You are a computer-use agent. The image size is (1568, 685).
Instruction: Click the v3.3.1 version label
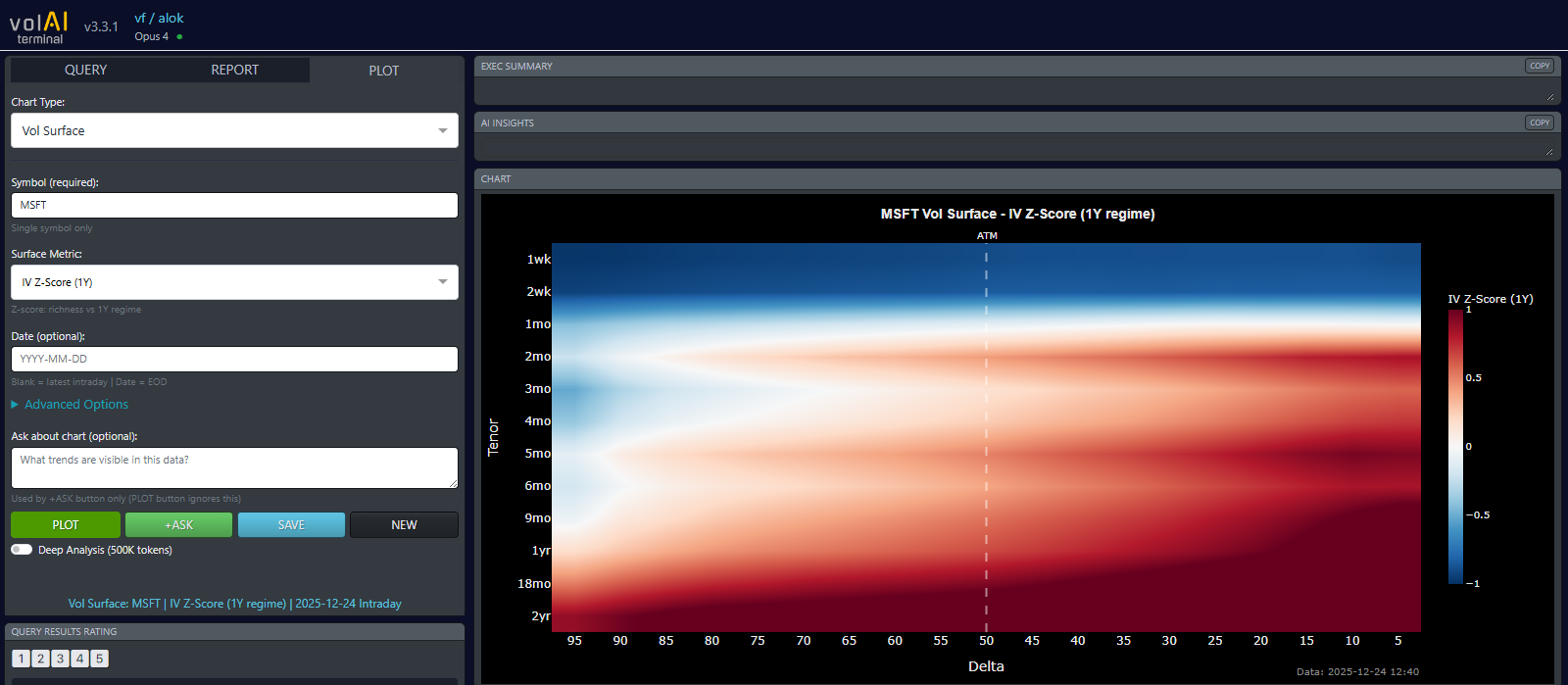101,26
